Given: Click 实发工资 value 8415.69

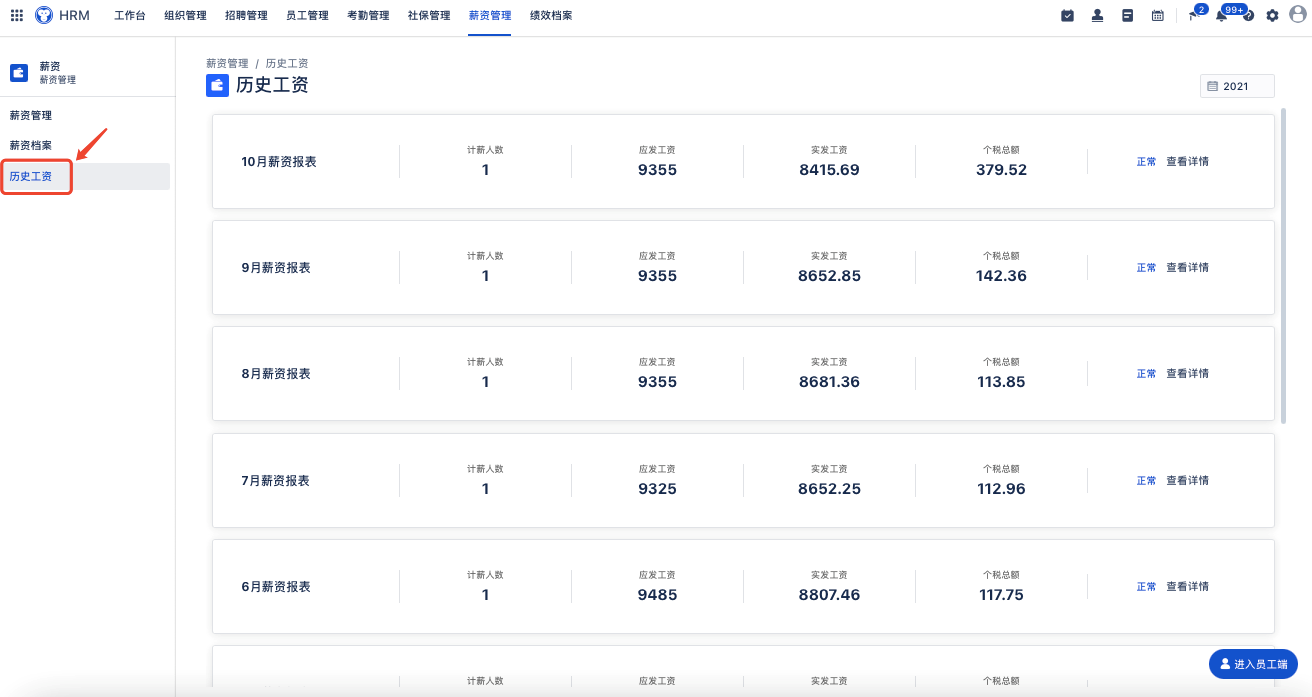Looking at the screenshot, I should point(829,170).
